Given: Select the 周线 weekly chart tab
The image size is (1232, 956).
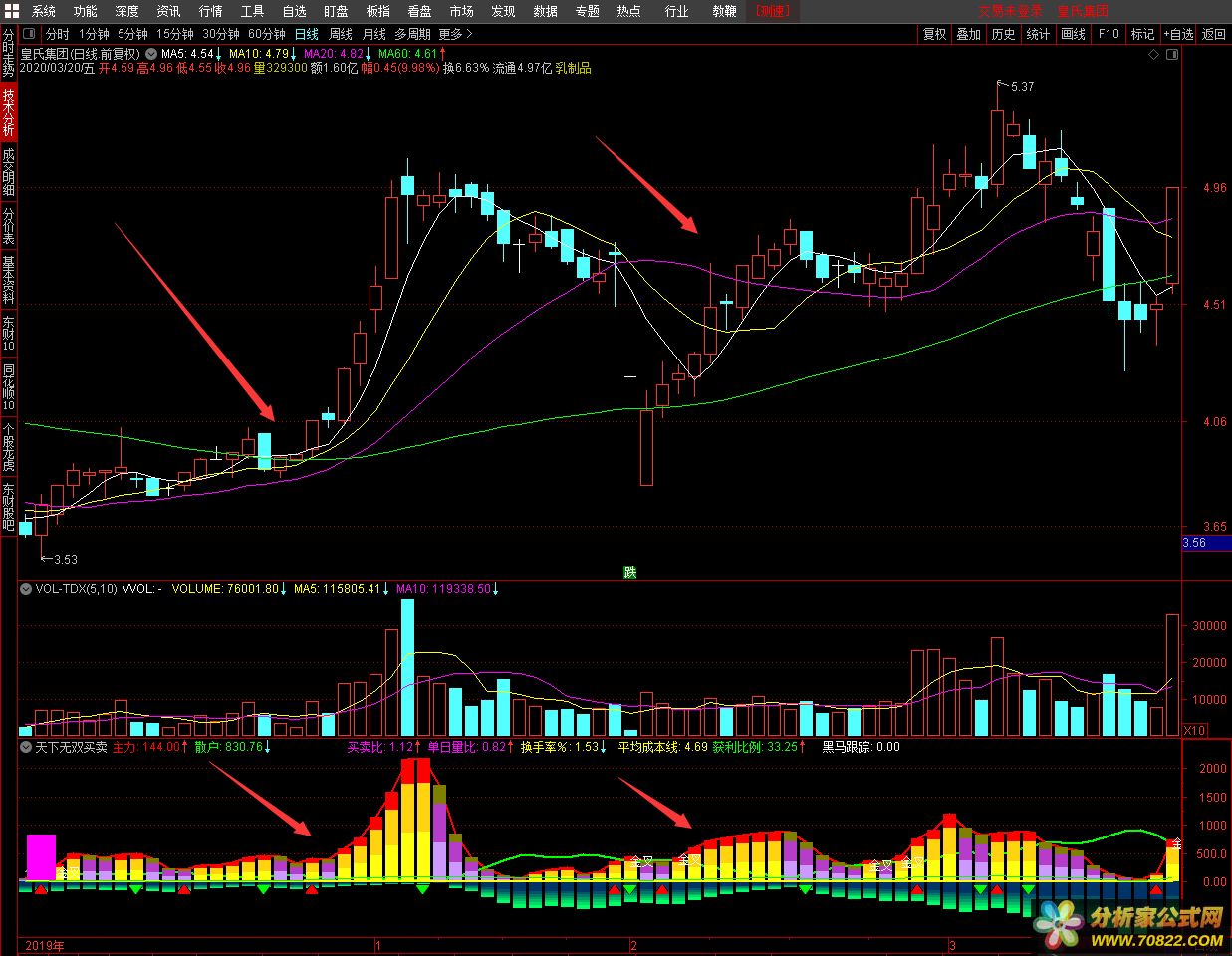Looking at the screenshot, I should tap(341, 34).
